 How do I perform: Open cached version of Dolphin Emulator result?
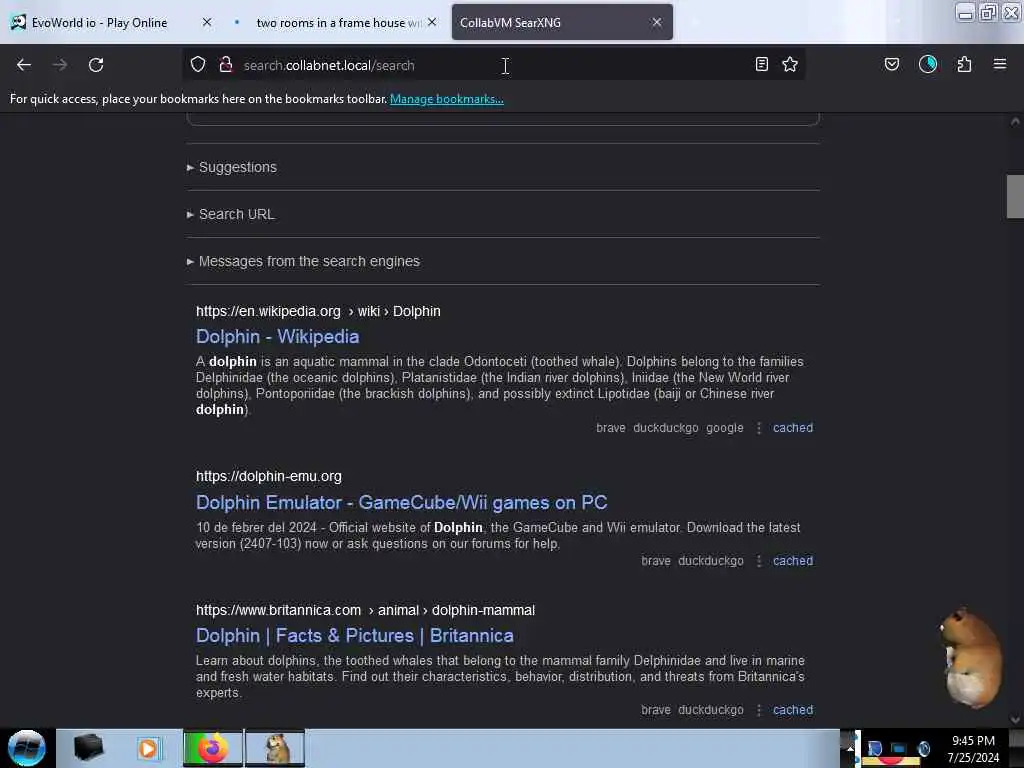pos(793,561)
